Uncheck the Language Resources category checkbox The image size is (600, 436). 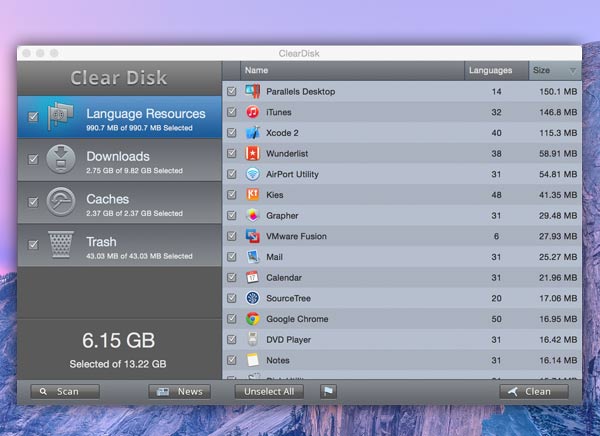[33, 116]
